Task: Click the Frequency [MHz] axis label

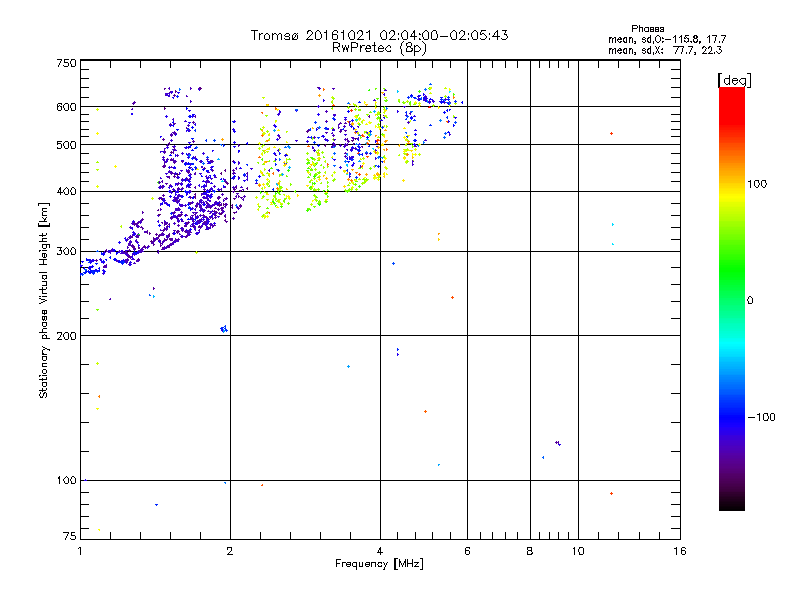Action: tap(379, 566)
